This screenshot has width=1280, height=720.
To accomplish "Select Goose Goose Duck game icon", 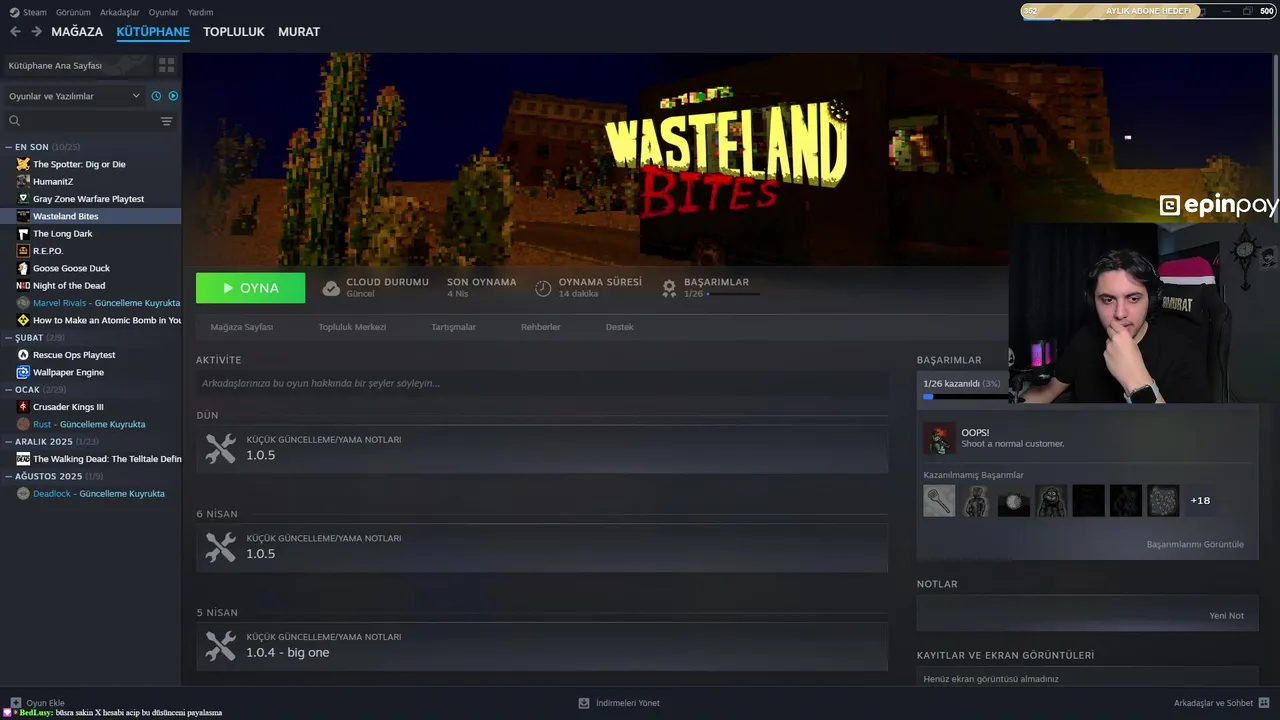I will pos(23,268).
